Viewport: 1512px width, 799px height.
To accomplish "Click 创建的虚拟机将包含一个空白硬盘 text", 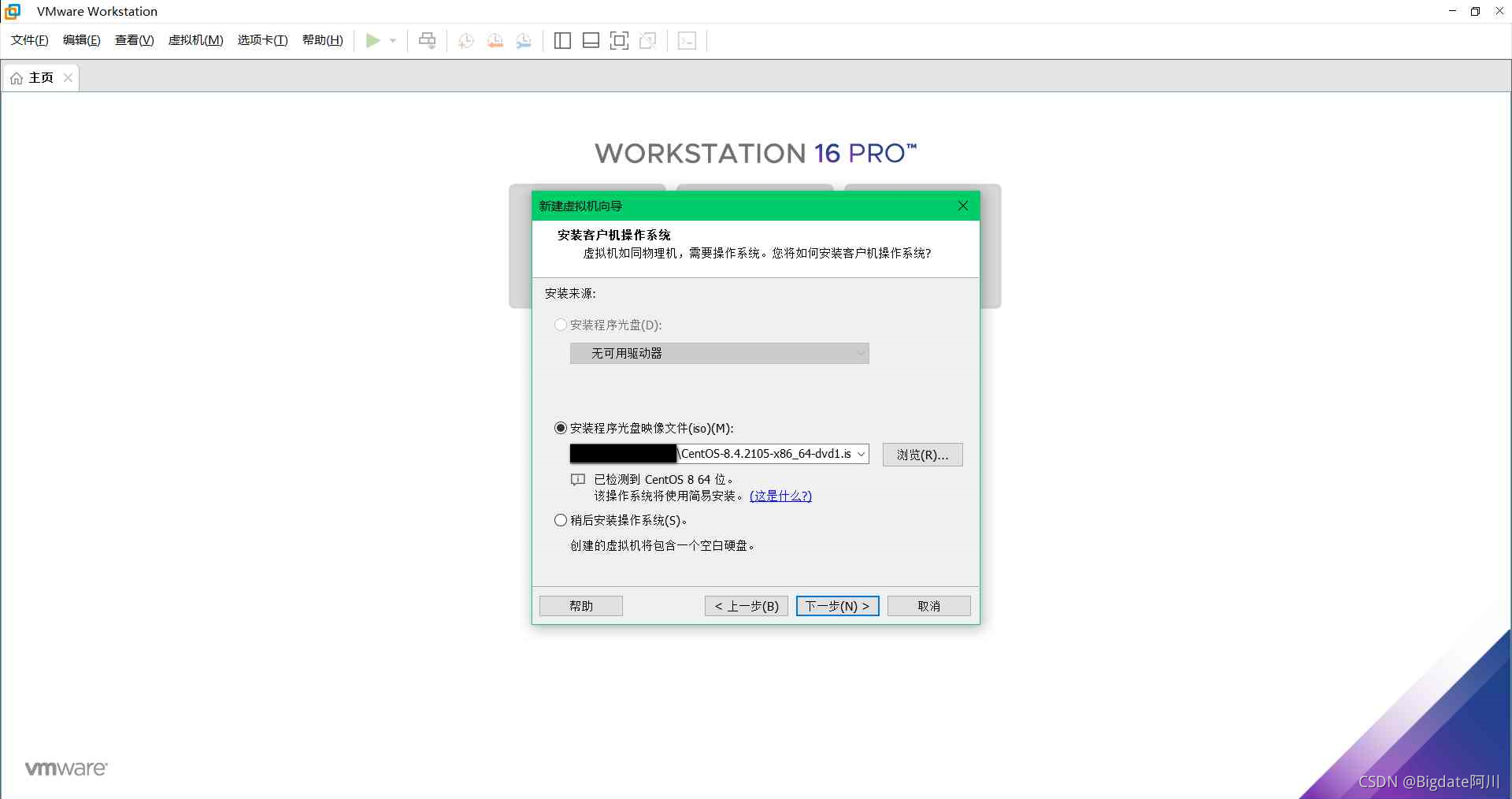I will [x=661, y=545].
